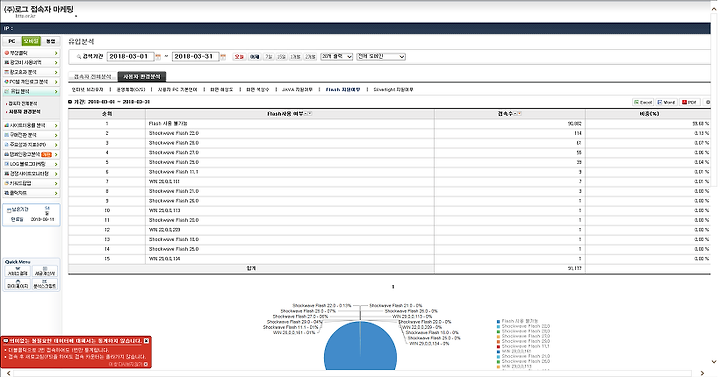Open the 접속자 전체분석 tab

click(93, 77)
